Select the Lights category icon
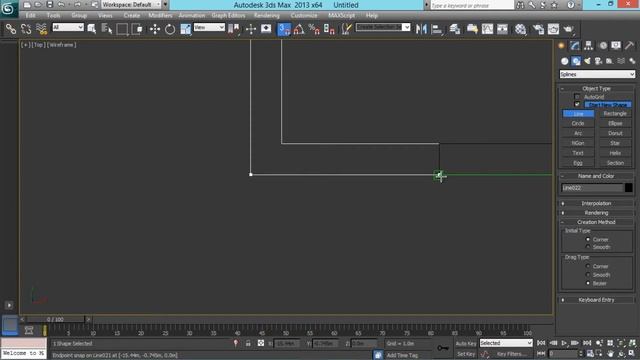 587,61
